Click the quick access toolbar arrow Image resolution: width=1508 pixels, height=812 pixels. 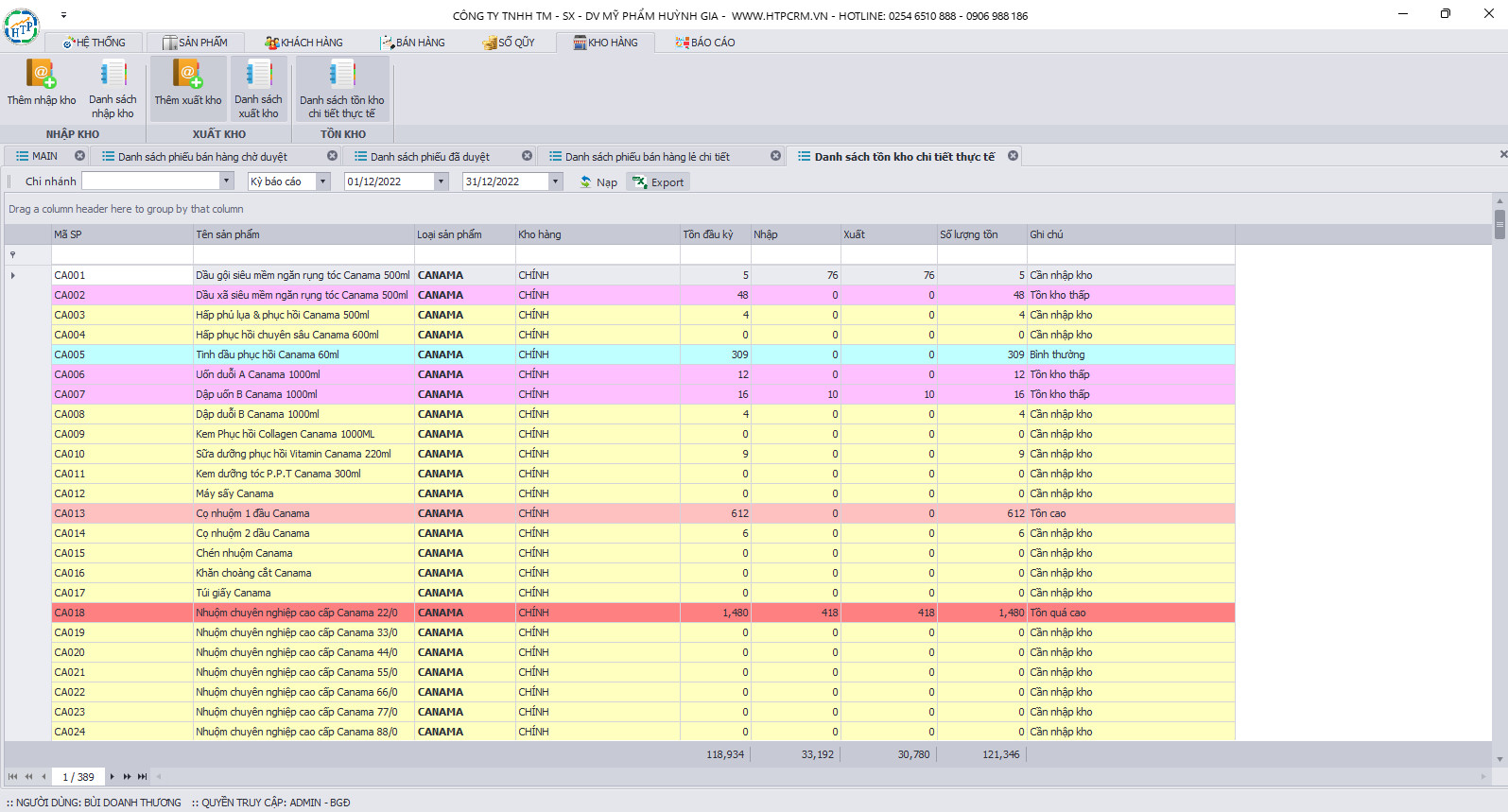coord(63,15)
